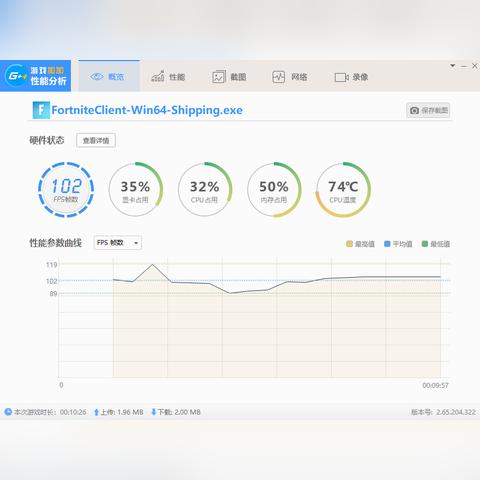The image size is (480, 480).
Task: Open the FPS 帧数 curve dropdown
Action: 118,243
